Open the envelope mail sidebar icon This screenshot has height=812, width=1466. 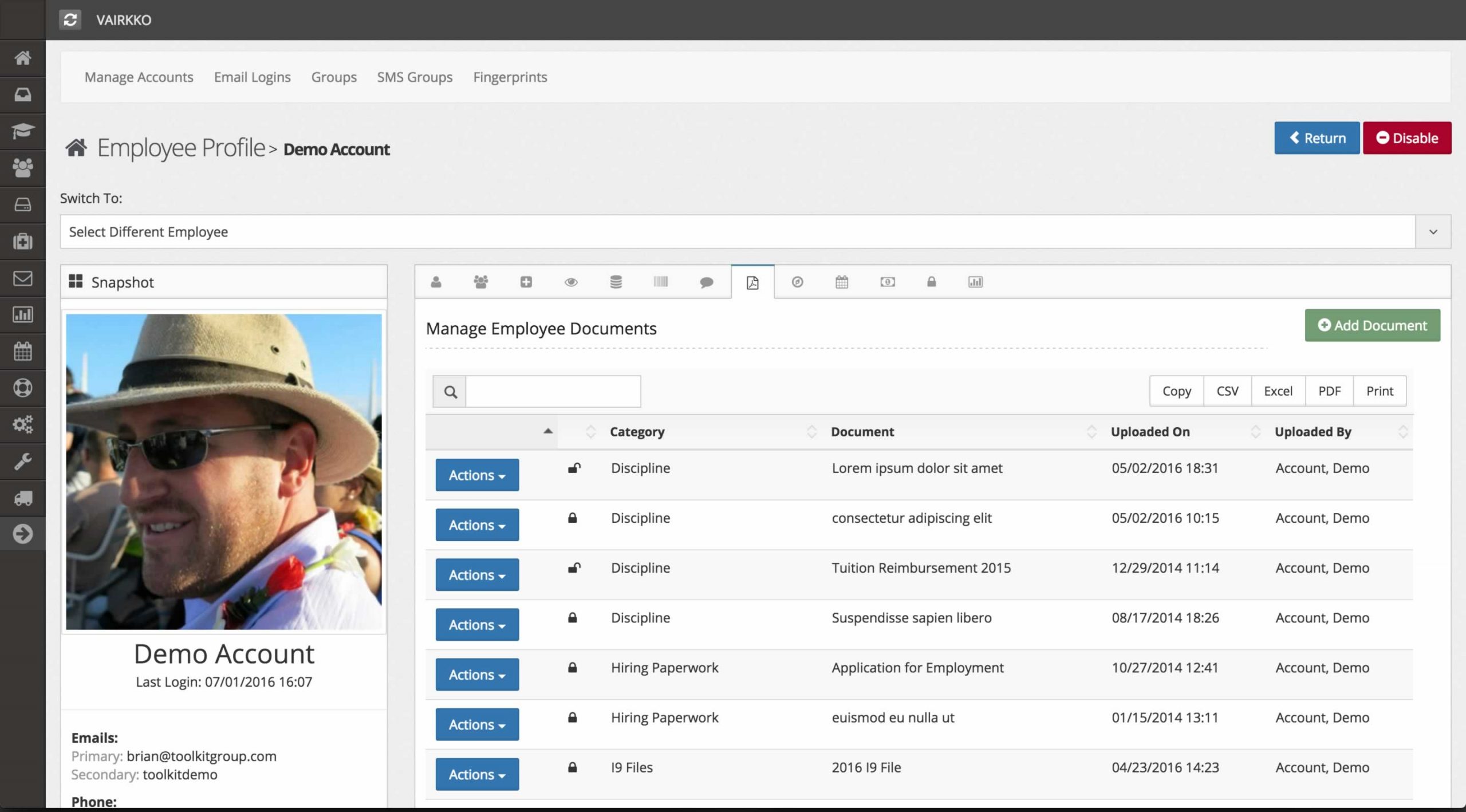click(22, 278)
